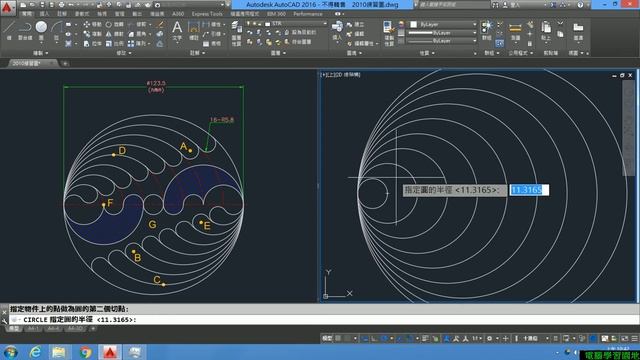Image resolution: width=640 pixels, height=360 pixels.
Task: Toggle lineweight display in status bar
Action: tap(425, 338)
